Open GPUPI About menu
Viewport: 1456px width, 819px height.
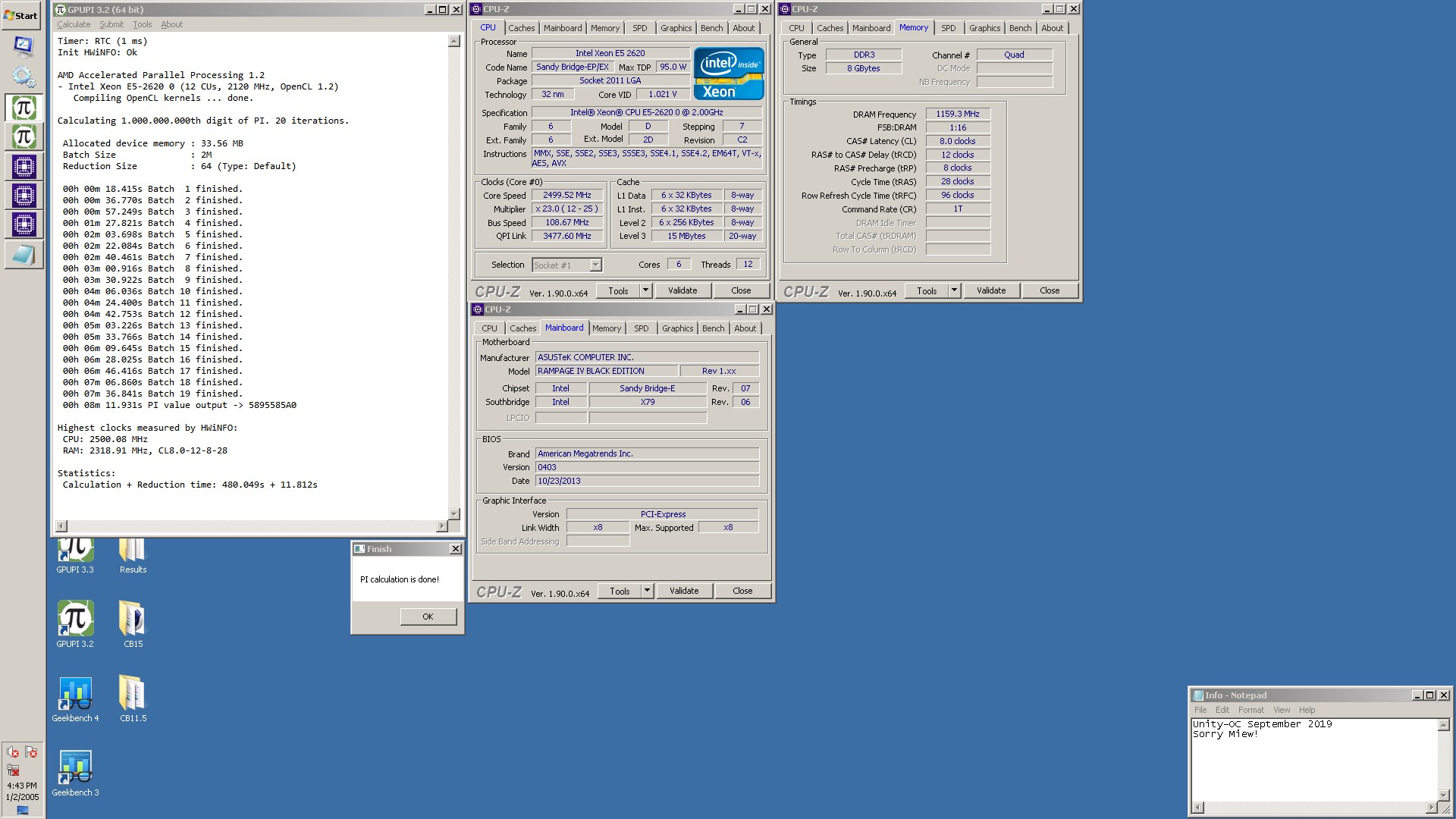(171, 24)
